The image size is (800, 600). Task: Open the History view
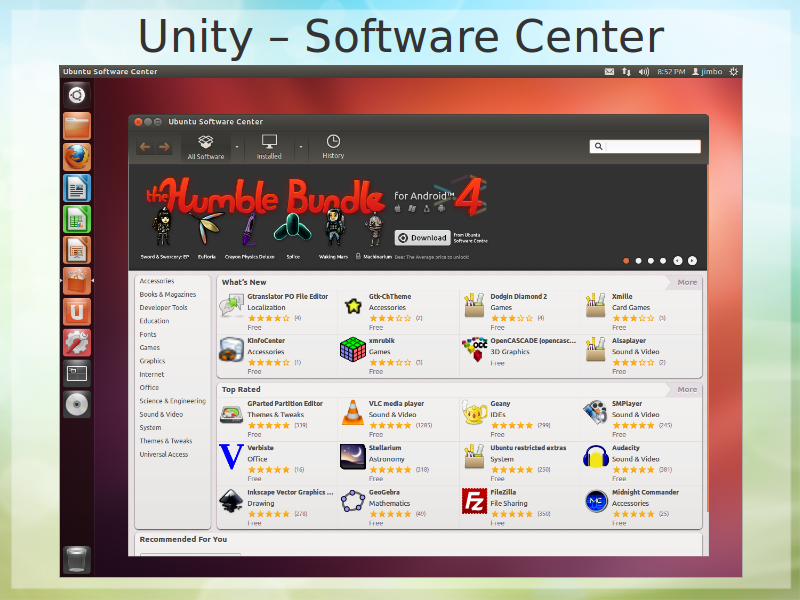[333, 147]
